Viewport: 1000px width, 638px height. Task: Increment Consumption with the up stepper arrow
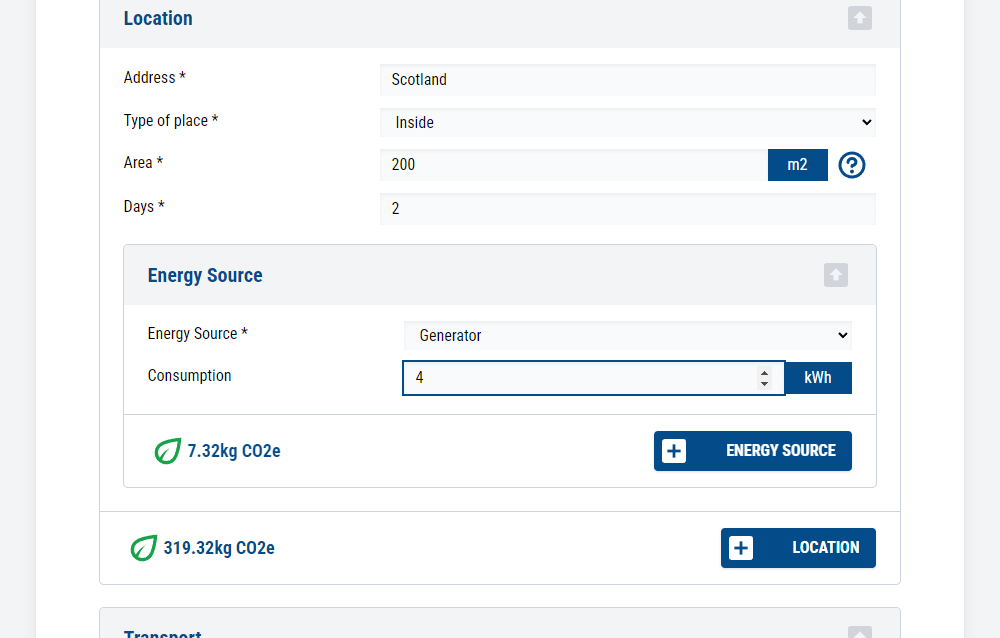[x=764, y=373]
